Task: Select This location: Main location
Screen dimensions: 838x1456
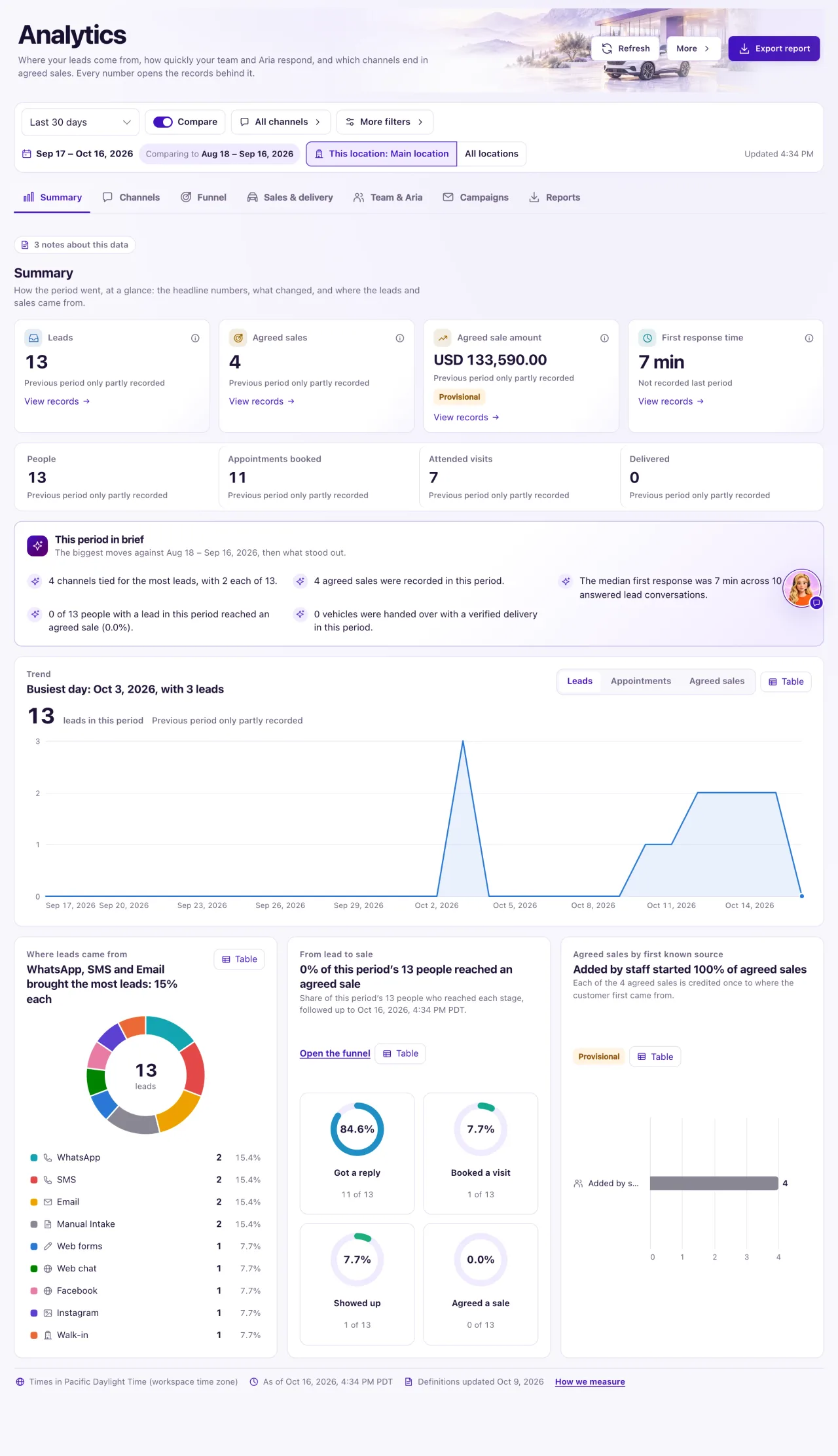Action: coord(382,154)
